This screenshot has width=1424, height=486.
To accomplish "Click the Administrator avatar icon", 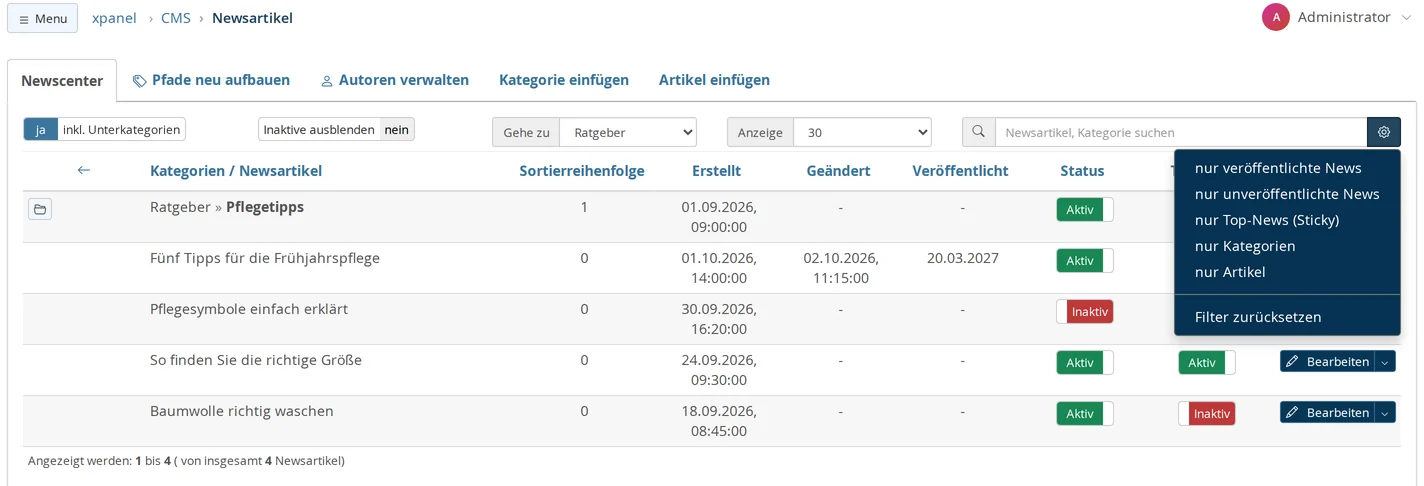I will point(1275,17).
